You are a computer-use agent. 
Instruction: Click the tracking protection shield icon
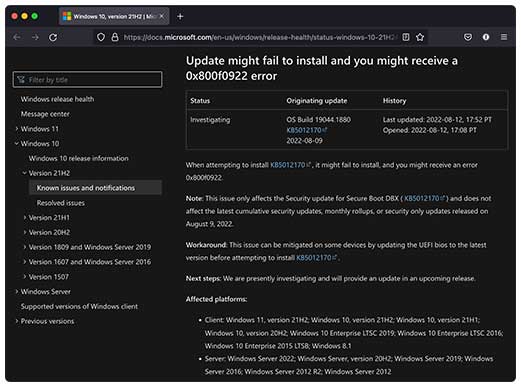point(101,37)
